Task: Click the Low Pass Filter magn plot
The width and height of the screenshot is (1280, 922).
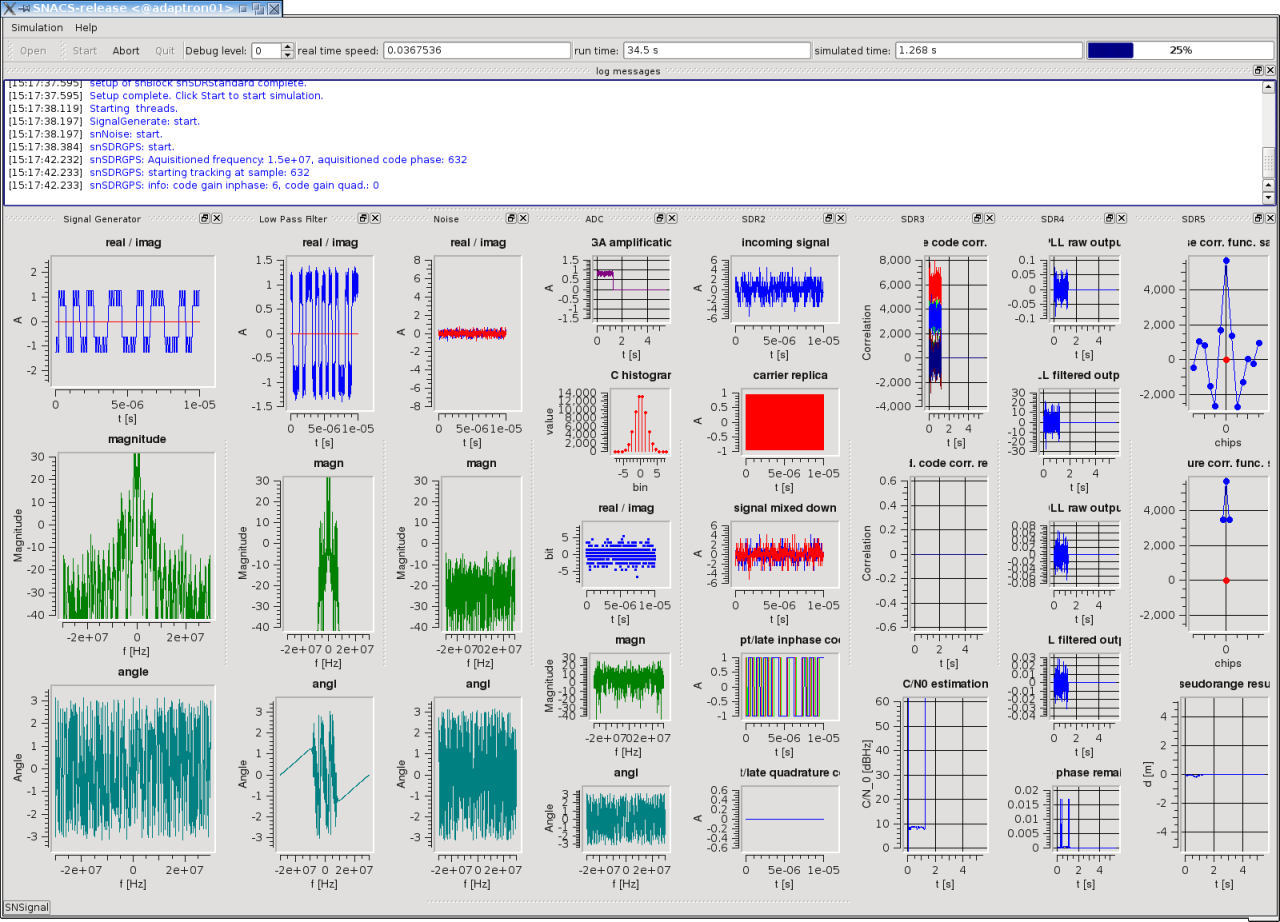Action: 327,553
